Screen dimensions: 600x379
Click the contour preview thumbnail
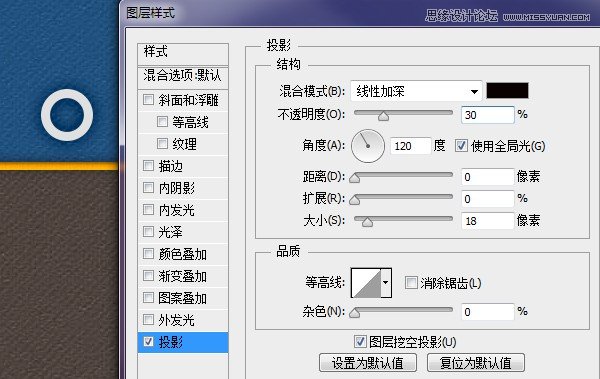(x=366, y=283)
